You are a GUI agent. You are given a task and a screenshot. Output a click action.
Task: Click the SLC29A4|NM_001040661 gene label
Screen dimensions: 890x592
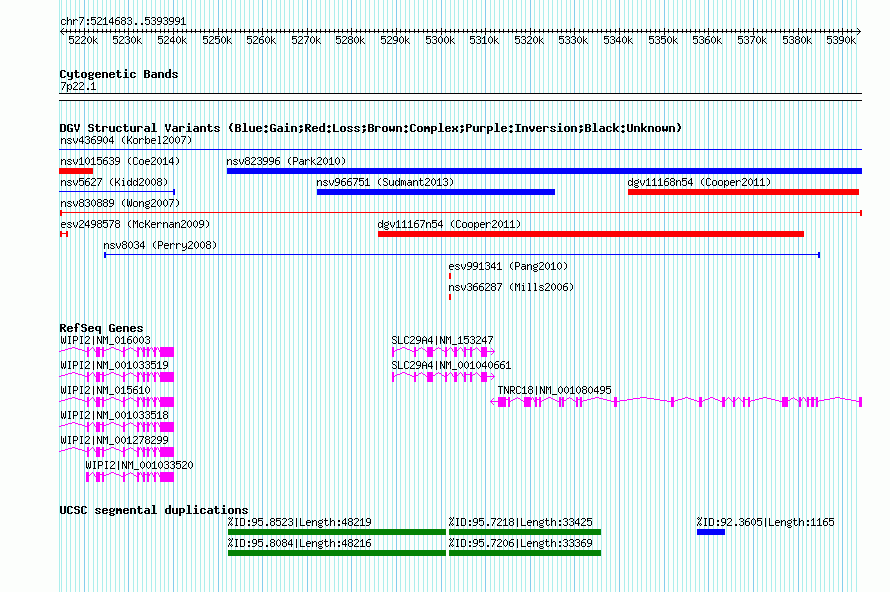pos(451,365)
